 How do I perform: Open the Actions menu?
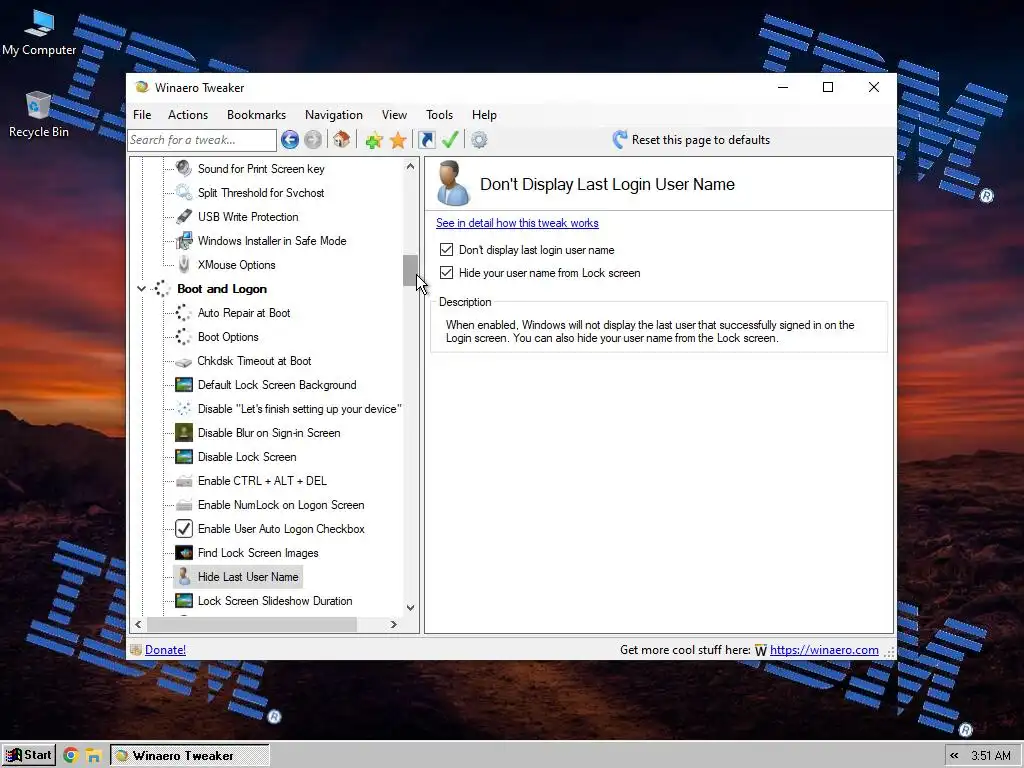(x=188, y=115)
